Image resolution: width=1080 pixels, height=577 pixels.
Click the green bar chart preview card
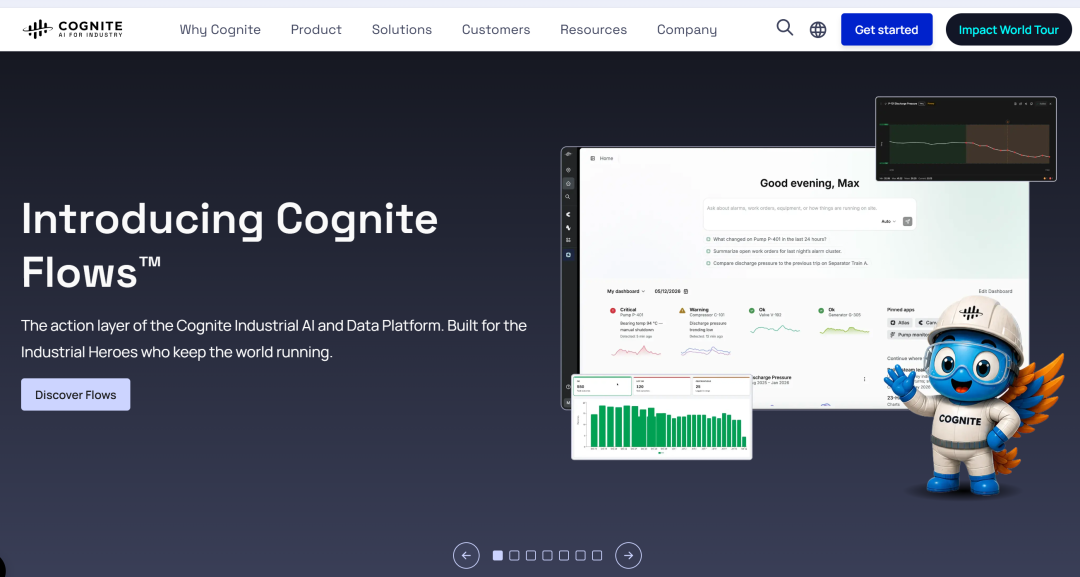coord(661,417)
